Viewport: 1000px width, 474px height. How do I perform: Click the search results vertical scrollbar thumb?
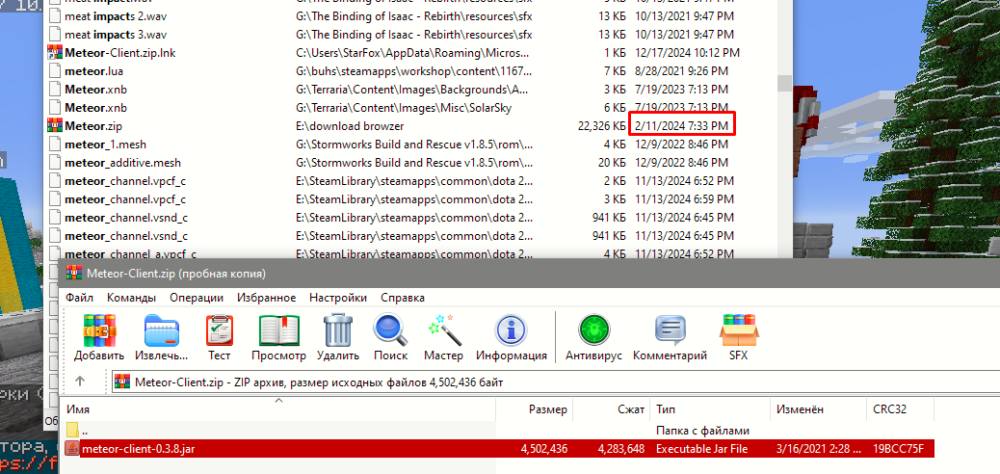[x=784, y=83]
